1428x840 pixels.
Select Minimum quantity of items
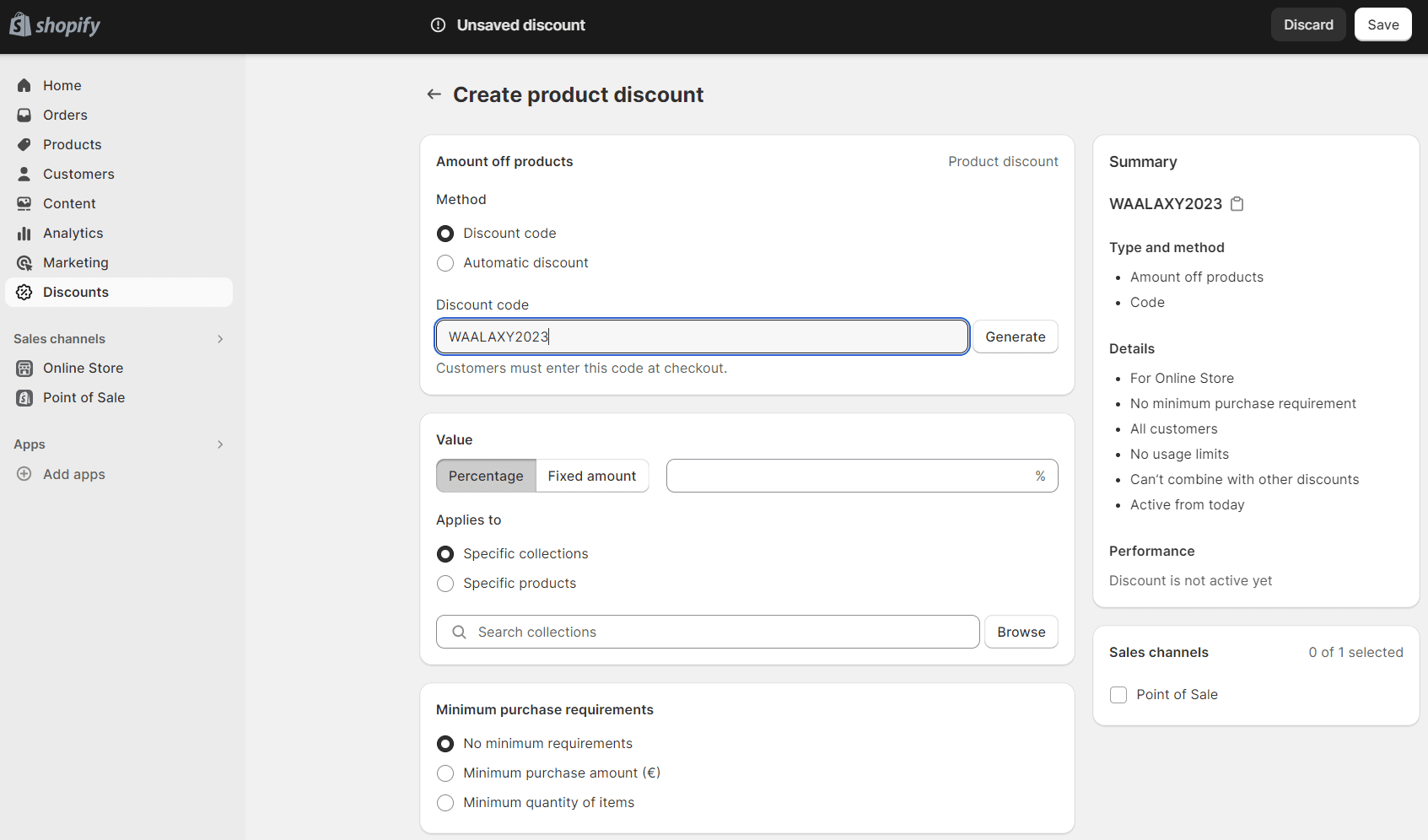(445, 803)
